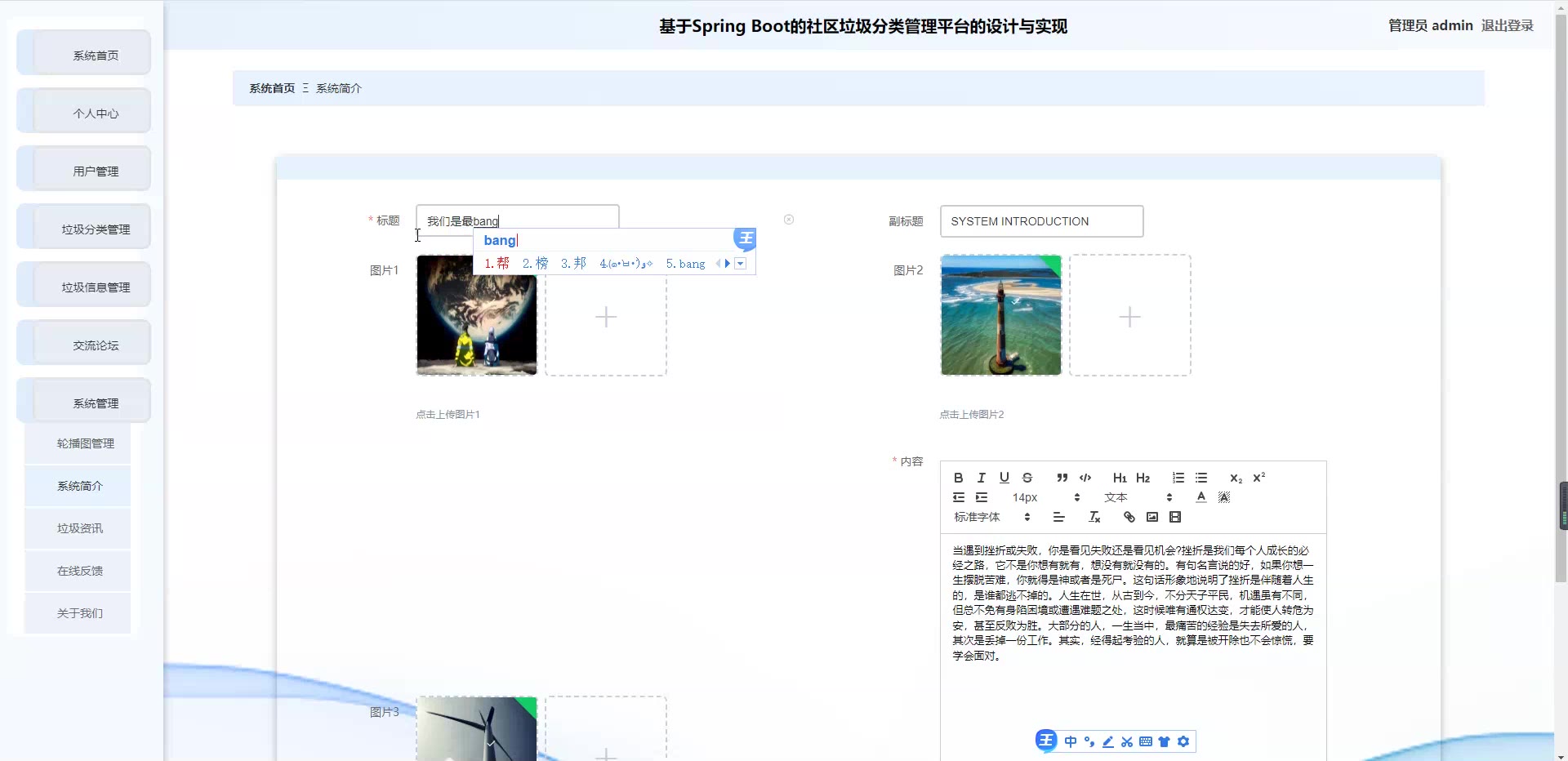Insert a video via the film icon
This screenshot has height=761, width=1568.
[1174, 517]
